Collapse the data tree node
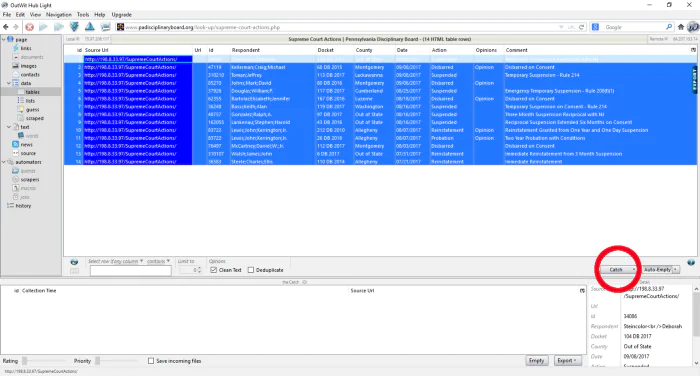This screenshot has height=376, width=700. pyautogui.click(x=9, y=84)
